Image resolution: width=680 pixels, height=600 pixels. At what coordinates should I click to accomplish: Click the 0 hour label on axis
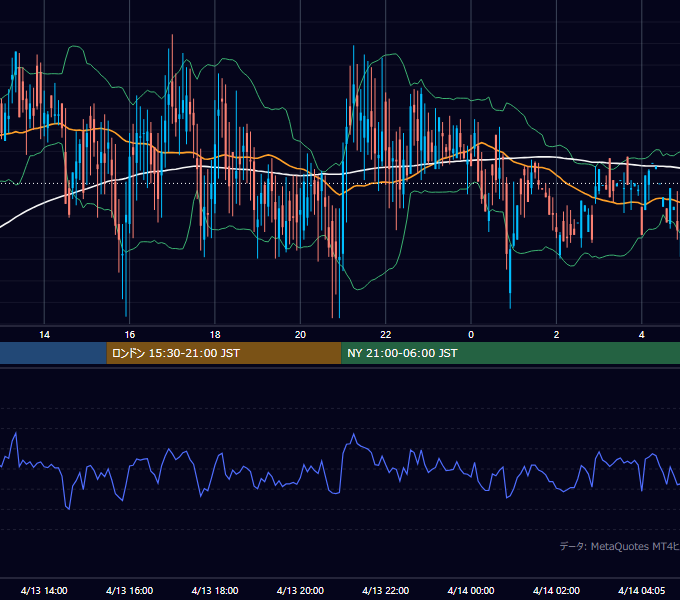pos(471,335)
